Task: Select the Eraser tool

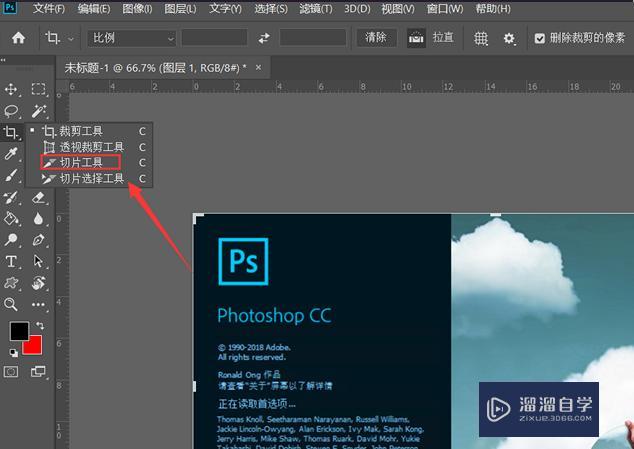Action: pos(39,197)
